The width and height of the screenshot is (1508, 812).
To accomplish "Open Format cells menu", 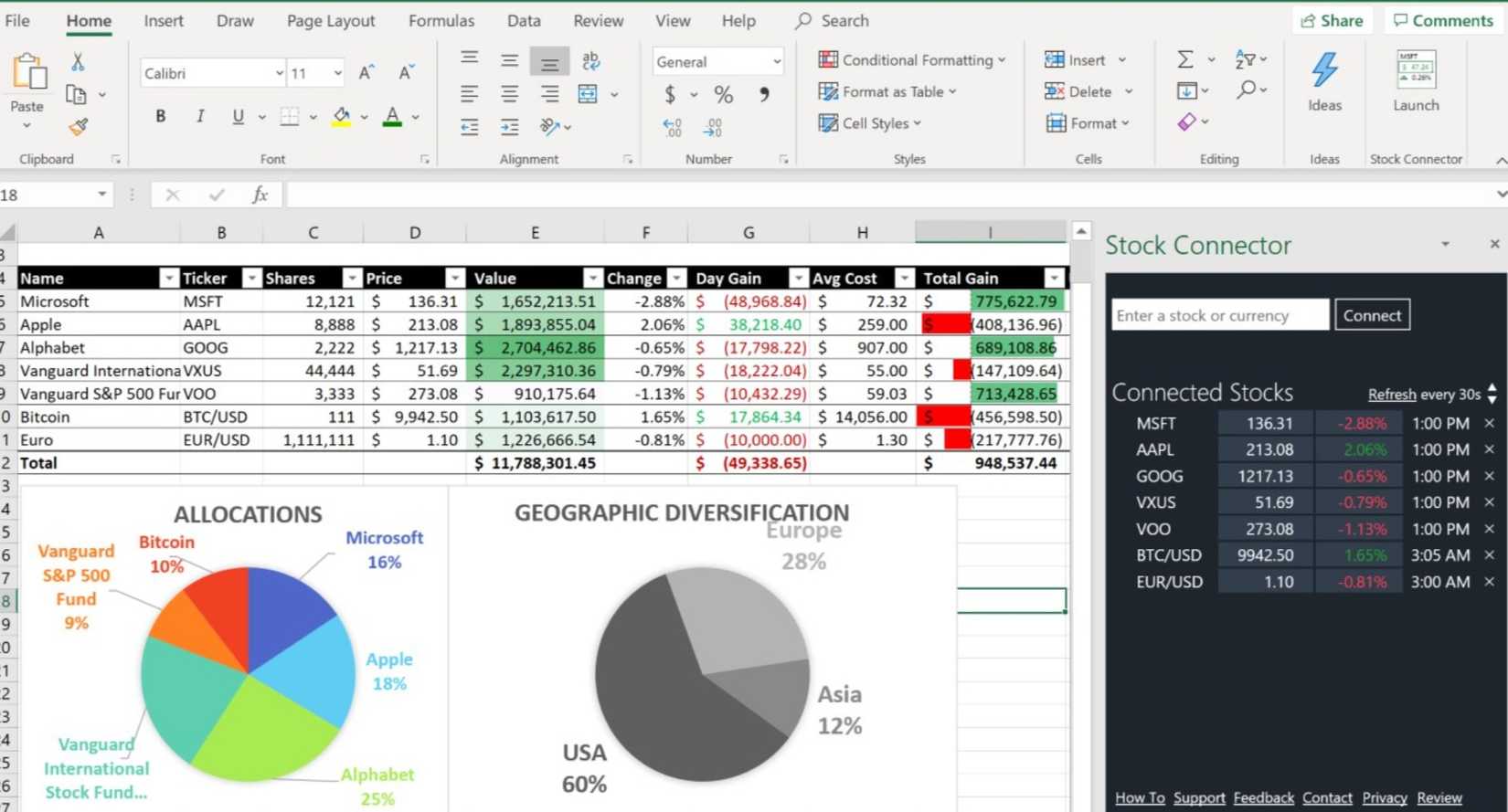I will click(x=1087, y=123).
